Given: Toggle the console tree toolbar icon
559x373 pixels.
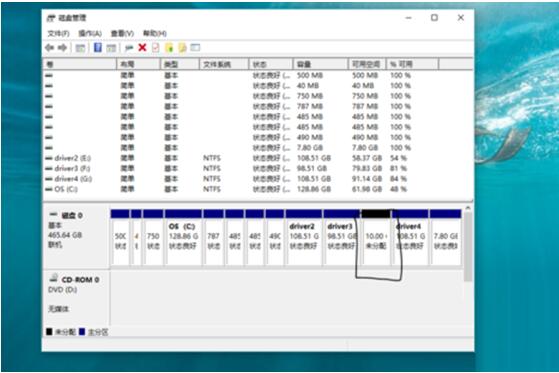Looking at the screenshot, I should pos(80,48).
